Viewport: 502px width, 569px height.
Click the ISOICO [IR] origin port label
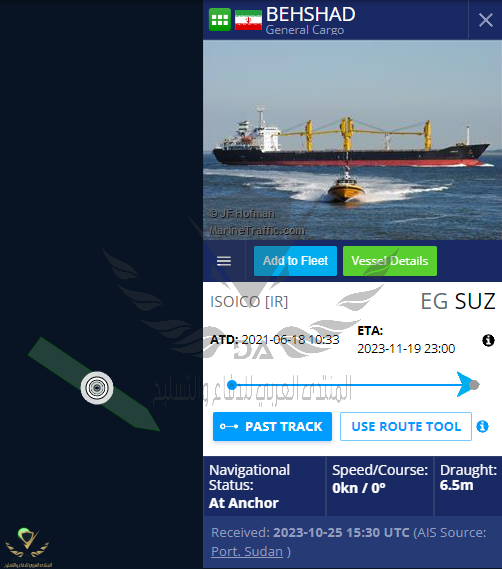(x=249, y=302)
